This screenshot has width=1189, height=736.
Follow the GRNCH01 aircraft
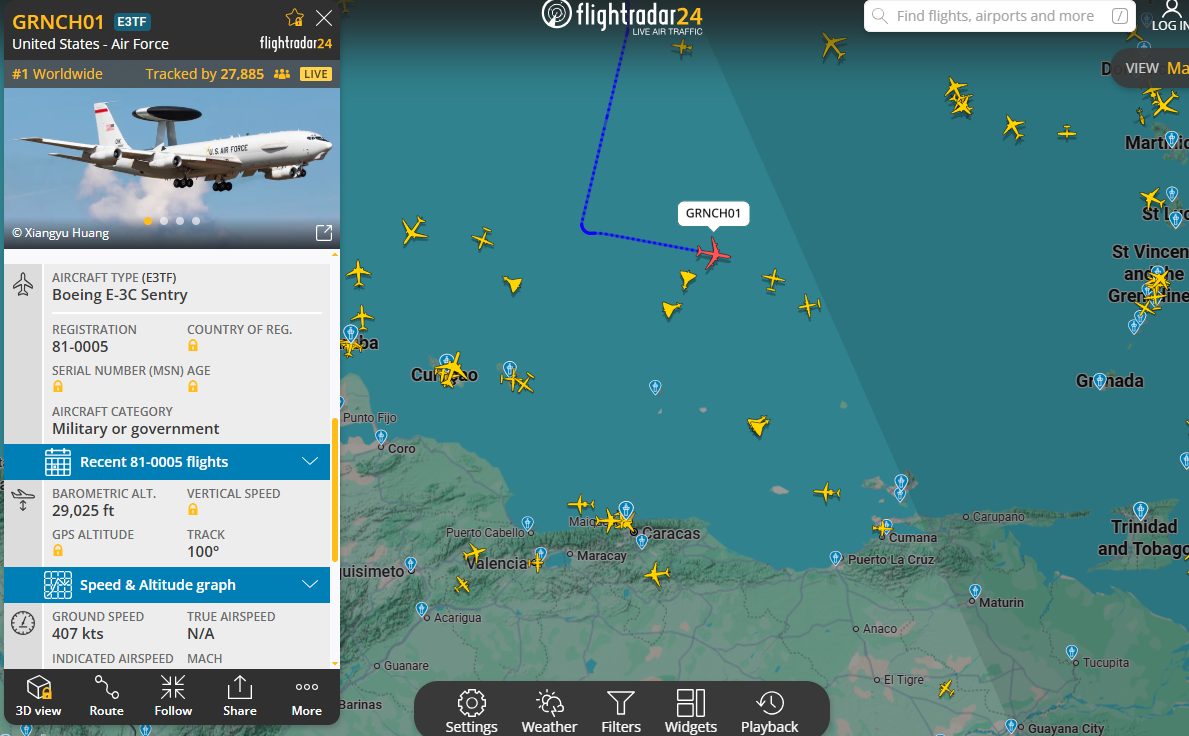173,696
